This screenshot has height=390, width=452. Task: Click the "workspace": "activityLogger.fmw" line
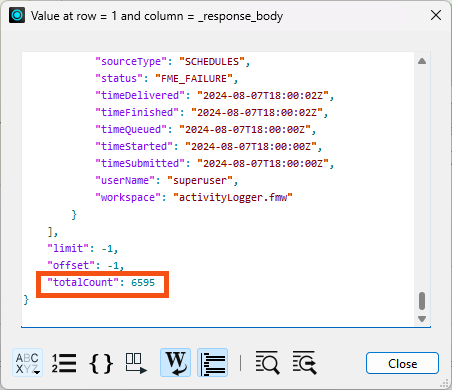click(x=194, y=198)
